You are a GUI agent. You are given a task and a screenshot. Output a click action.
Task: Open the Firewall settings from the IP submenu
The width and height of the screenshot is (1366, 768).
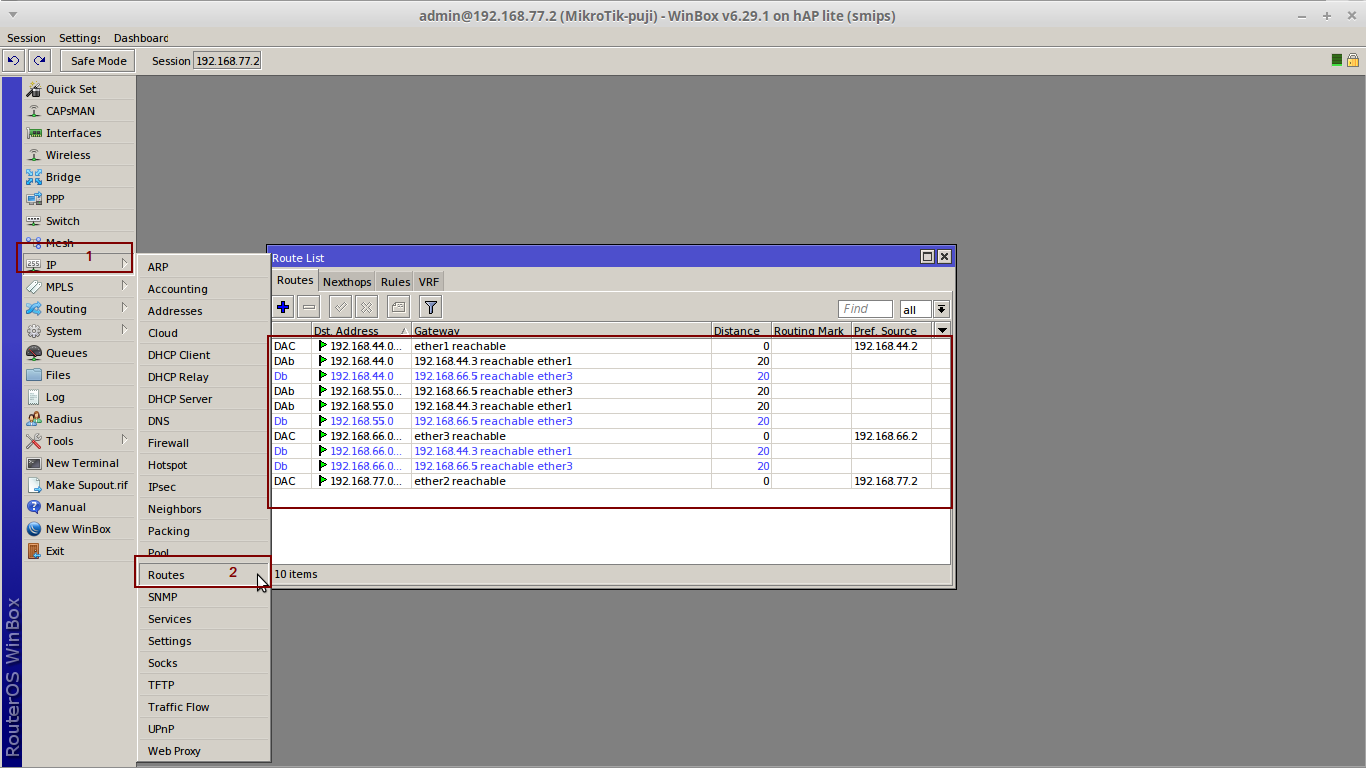[167, 443]
